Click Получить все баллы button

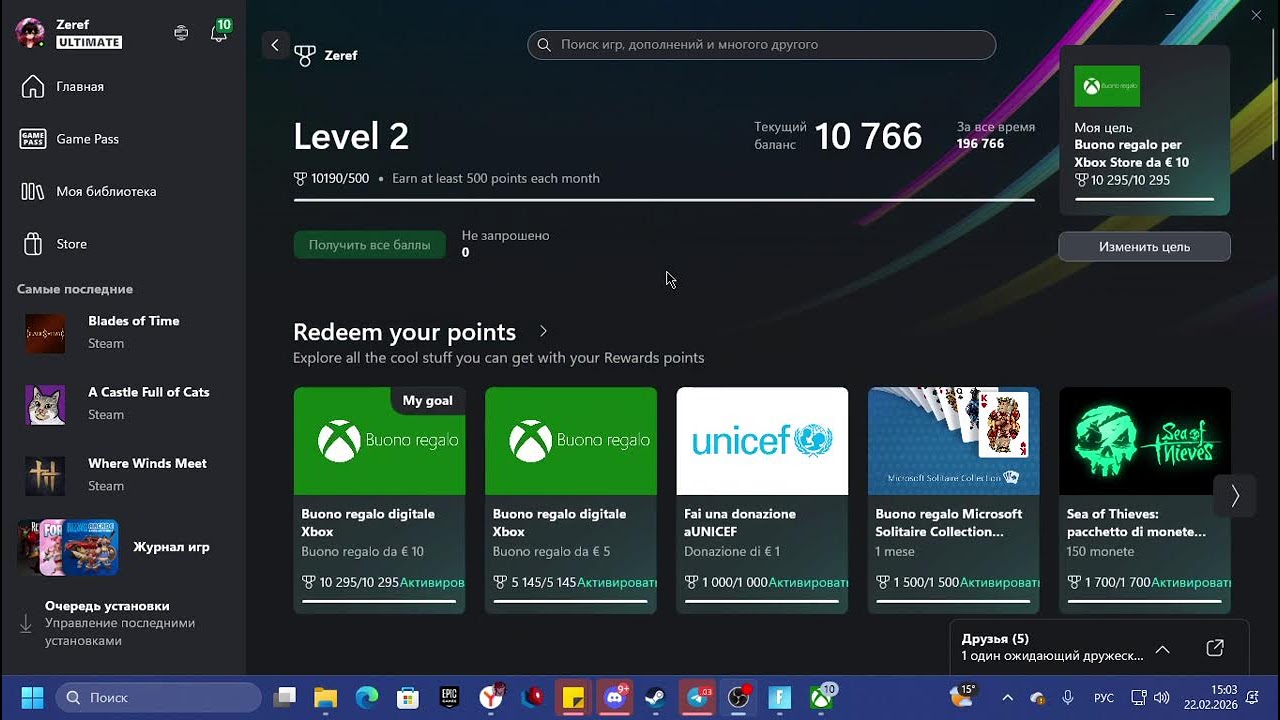[370, 244]
